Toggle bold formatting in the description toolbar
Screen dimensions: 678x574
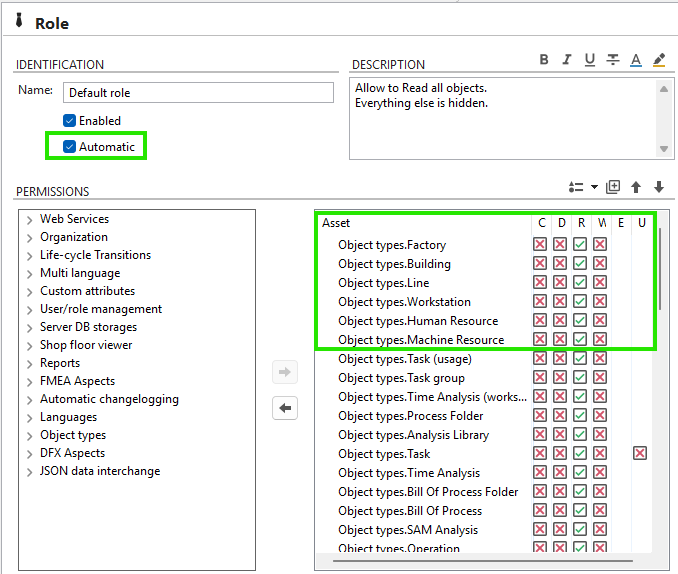click(x=544, y=60)
